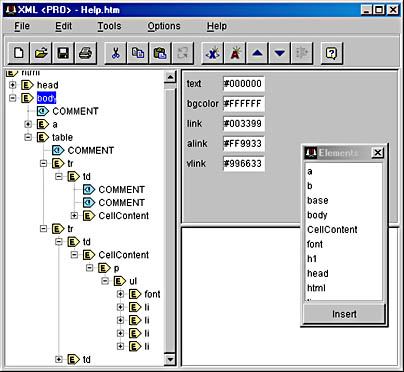
Task: Open help with the question mark icon
Action: 331,53
